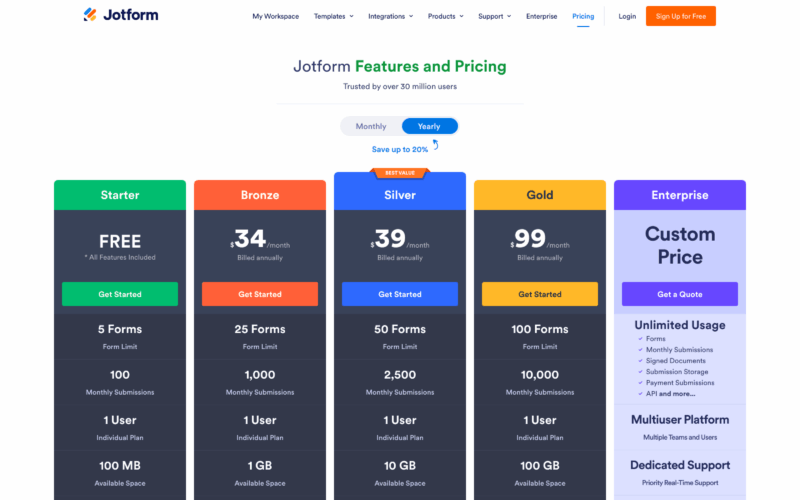Image resolution: width=800 pixels, height=500 pixels.
Task: Click API and more... item
Action: tap(670, 394)
